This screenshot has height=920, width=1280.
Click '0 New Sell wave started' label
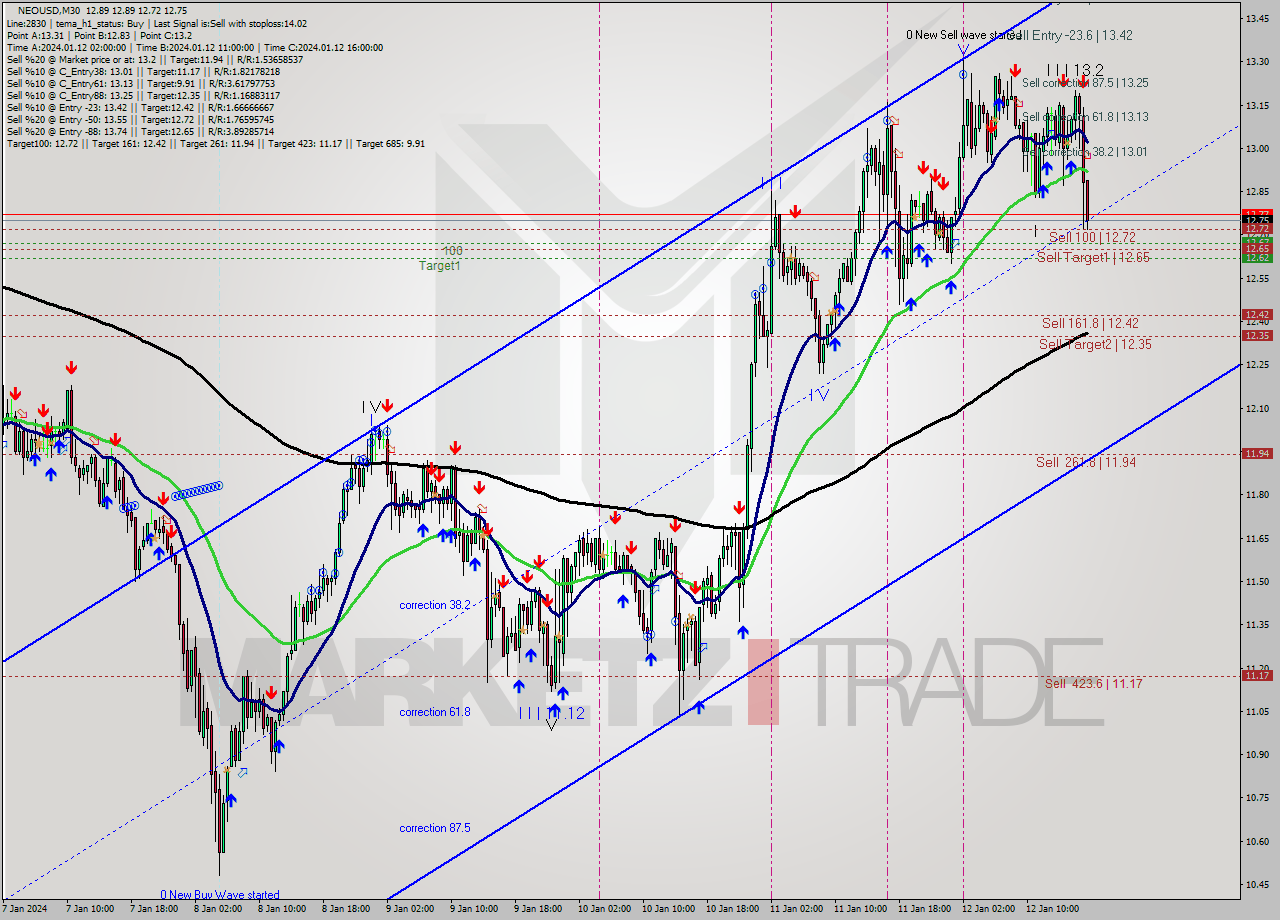[963, 35]
